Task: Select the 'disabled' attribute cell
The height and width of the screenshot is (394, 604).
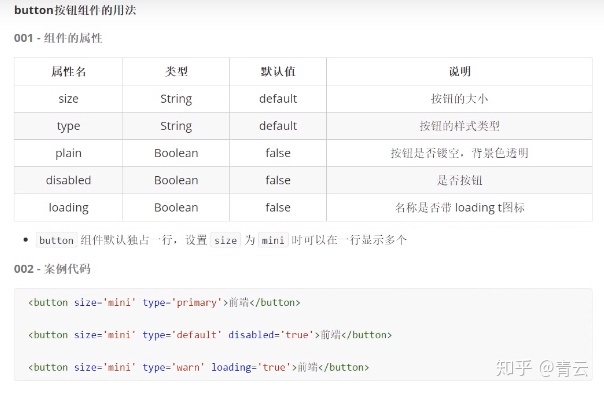Action: (x=69, y=180)
